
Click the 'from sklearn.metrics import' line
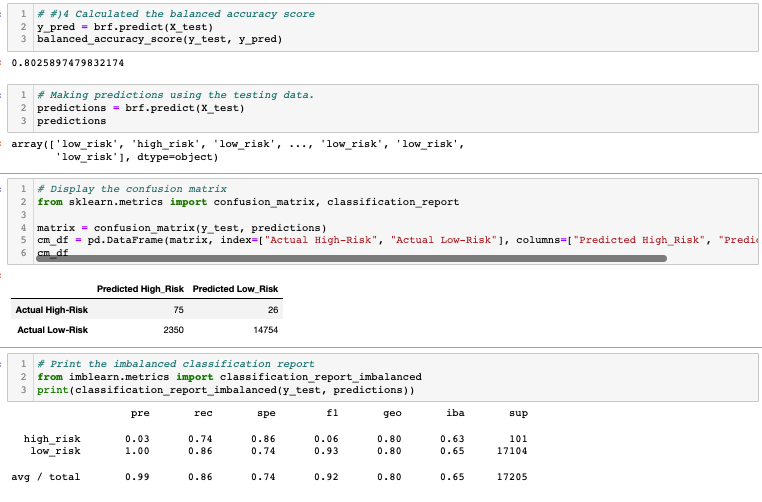248,202
